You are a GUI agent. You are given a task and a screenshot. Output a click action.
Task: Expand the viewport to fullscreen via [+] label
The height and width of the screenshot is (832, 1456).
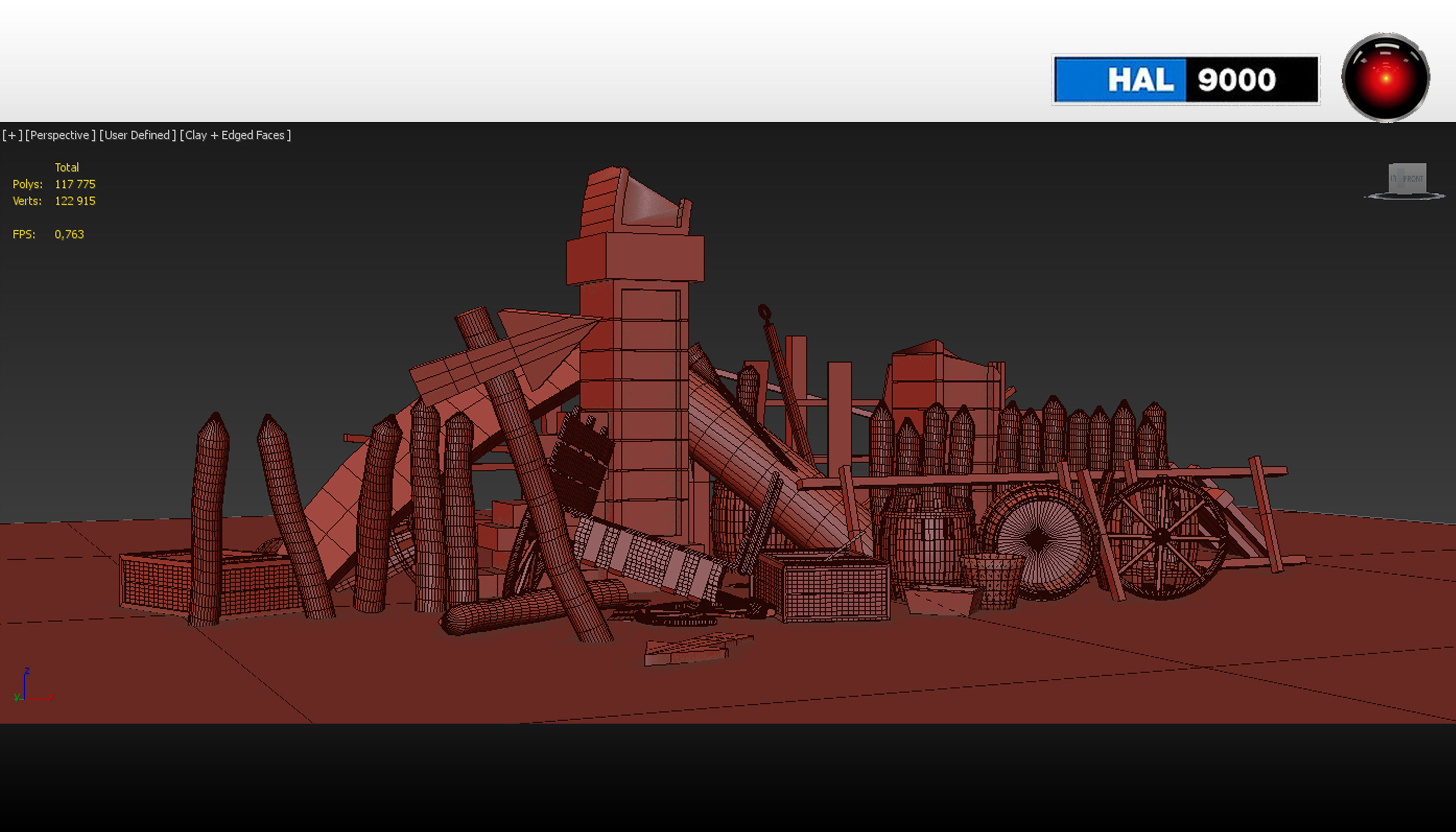11,135
